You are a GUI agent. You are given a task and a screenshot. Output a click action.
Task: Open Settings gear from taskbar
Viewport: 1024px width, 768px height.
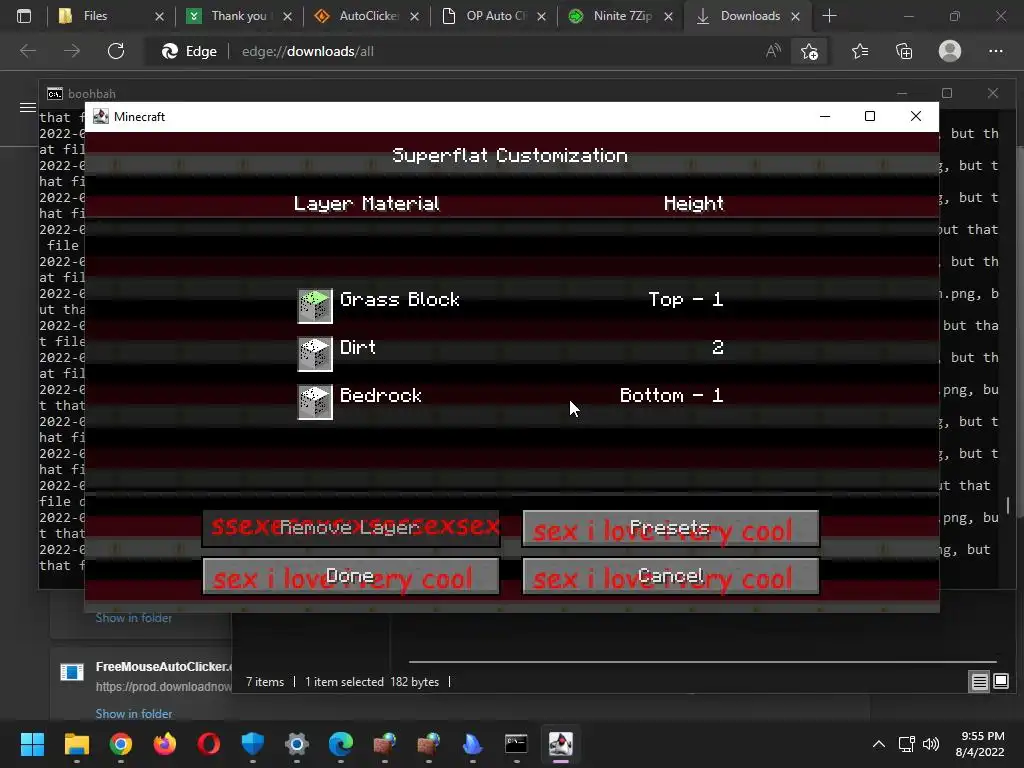click(x=296, y=744)
